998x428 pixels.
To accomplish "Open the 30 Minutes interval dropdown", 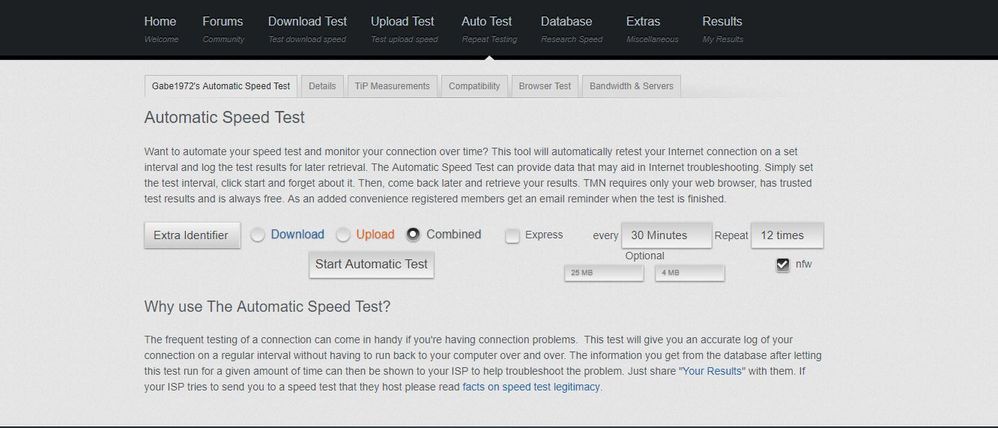I will (x=665, y=235).
